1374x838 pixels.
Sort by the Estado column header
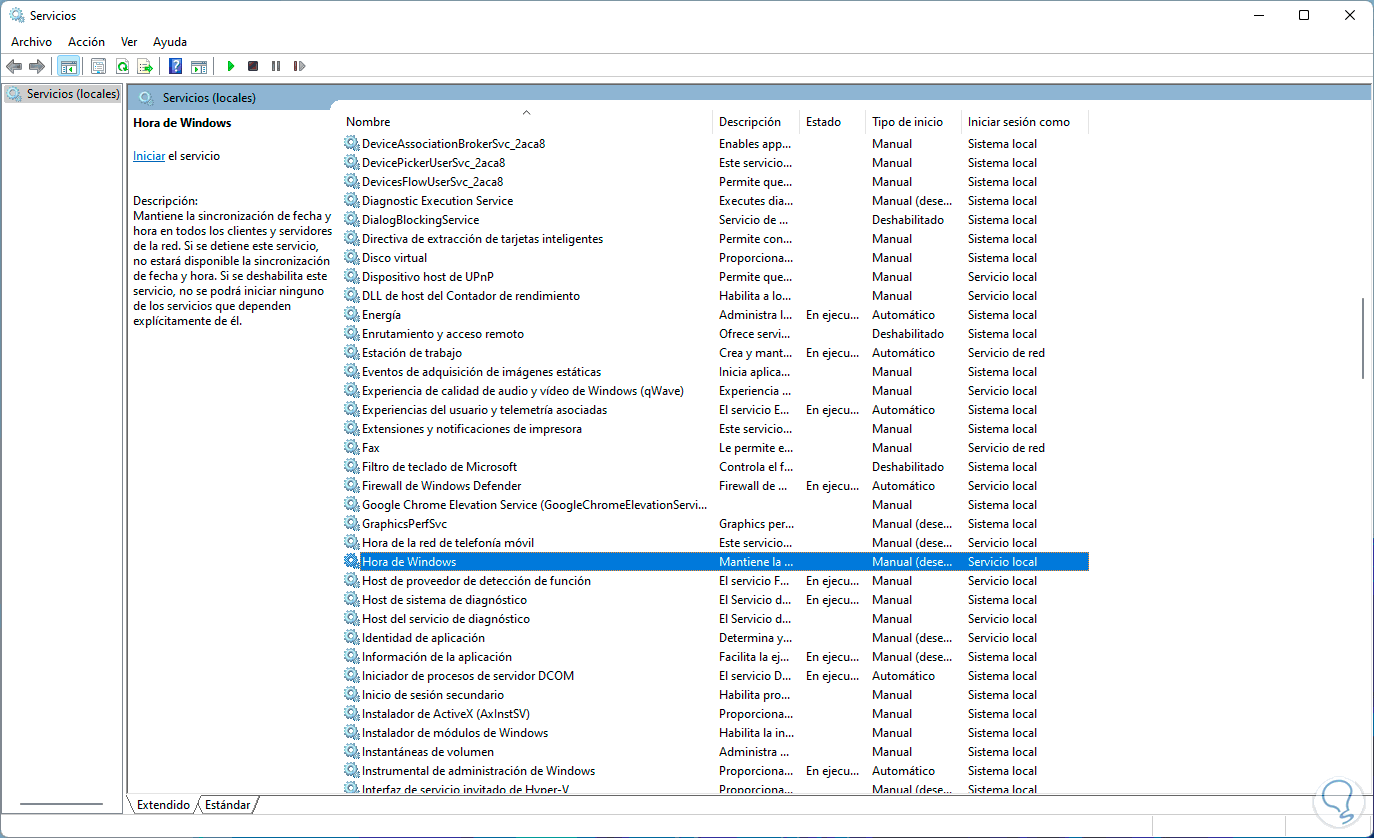tap(832, 122)
